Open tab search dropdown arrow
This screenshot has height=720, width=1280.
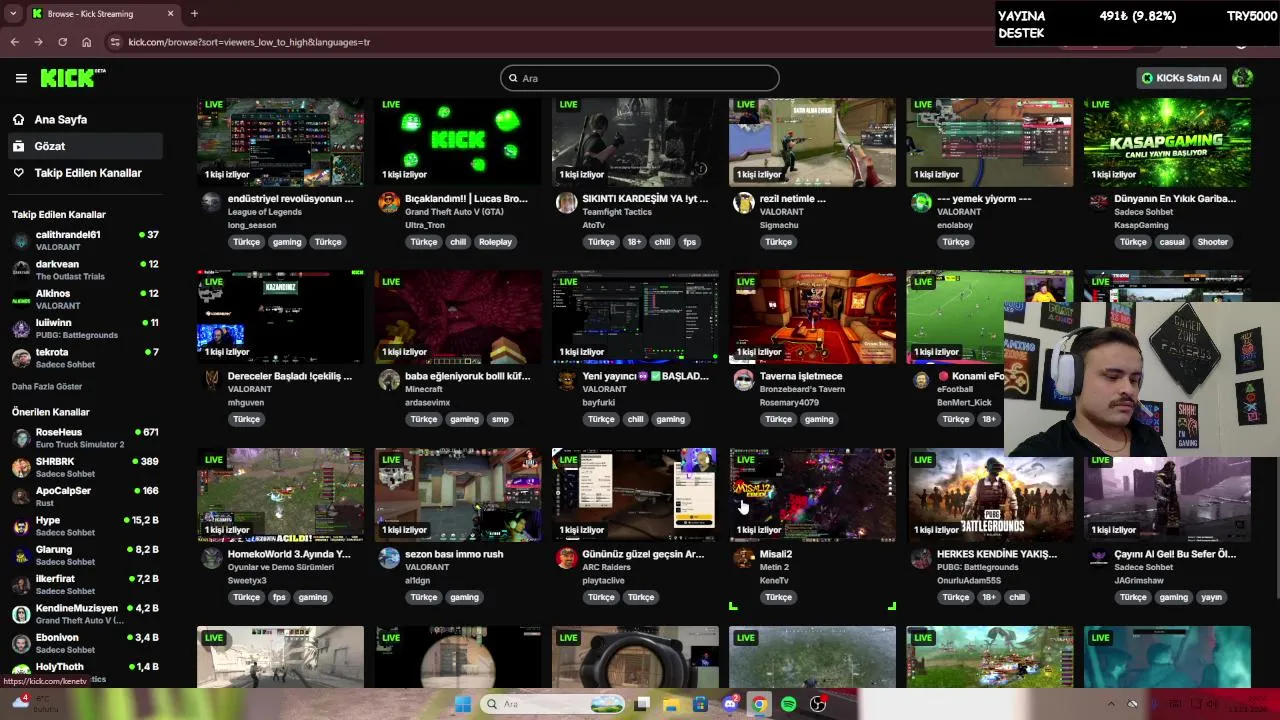pos(13,14)
